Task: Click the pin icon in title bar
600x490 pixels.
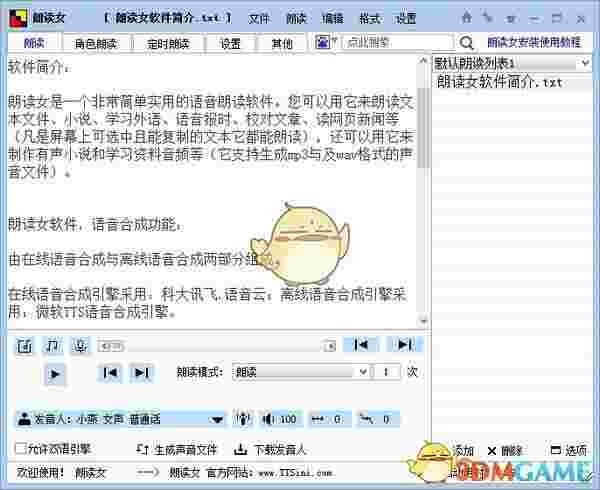Action: [488, 17]
